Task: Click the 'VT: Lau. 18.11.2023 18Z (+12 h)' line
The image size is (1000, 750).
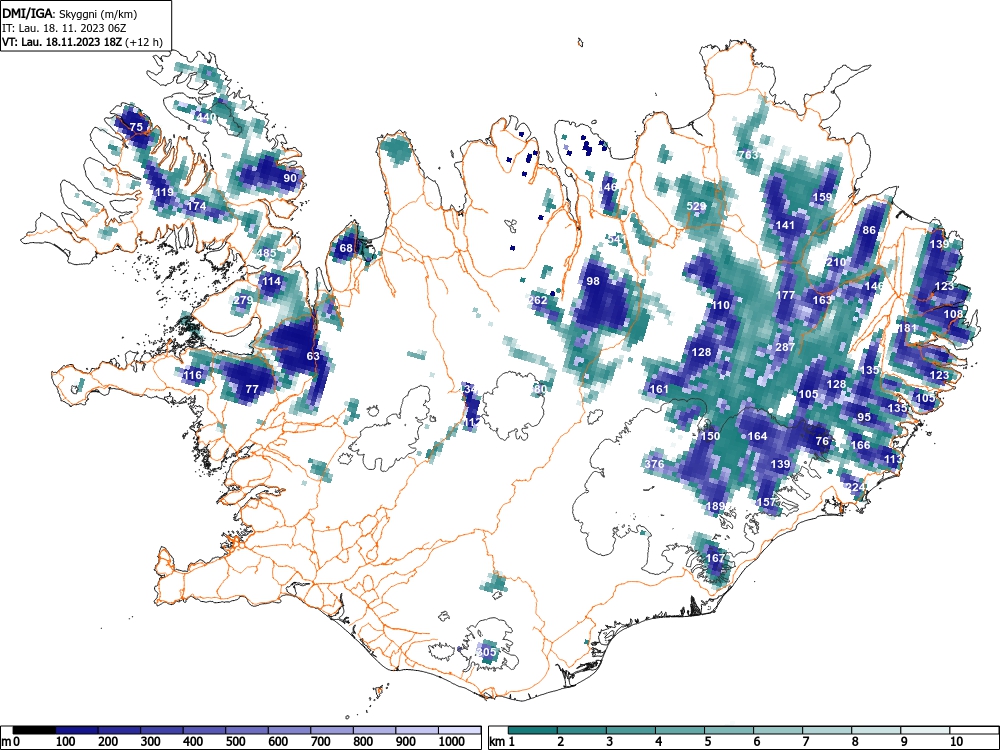Action: [82, 42]
